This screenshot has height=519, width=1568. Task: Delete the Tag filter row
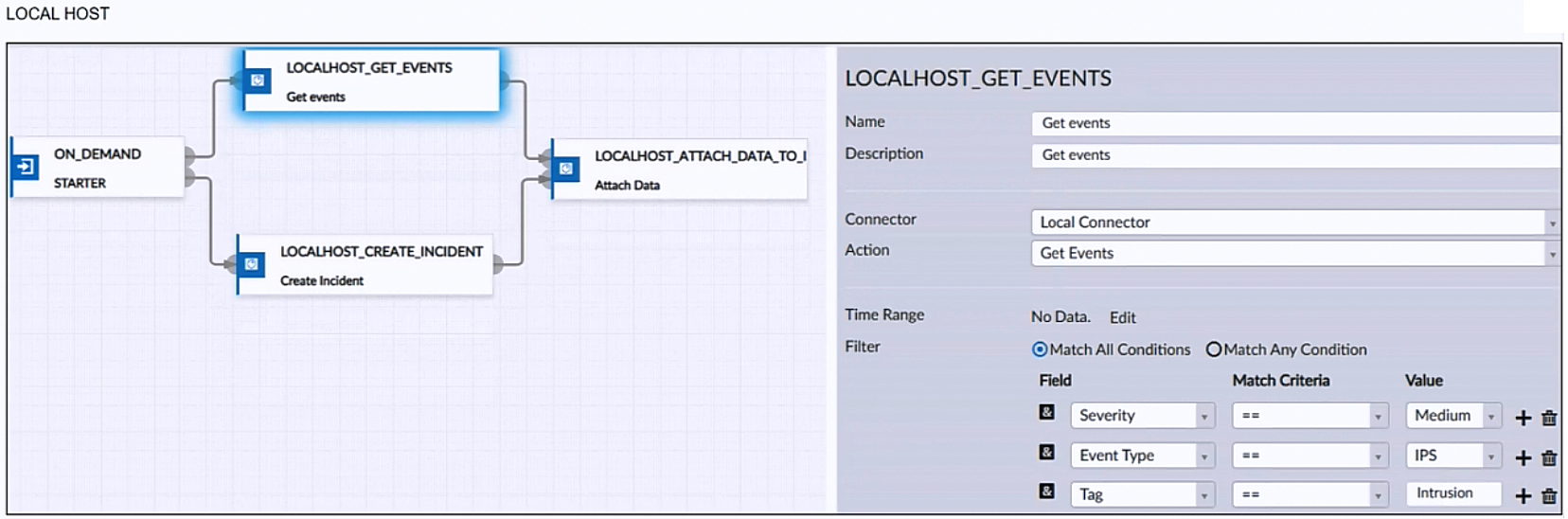(x=1549, y=495)
